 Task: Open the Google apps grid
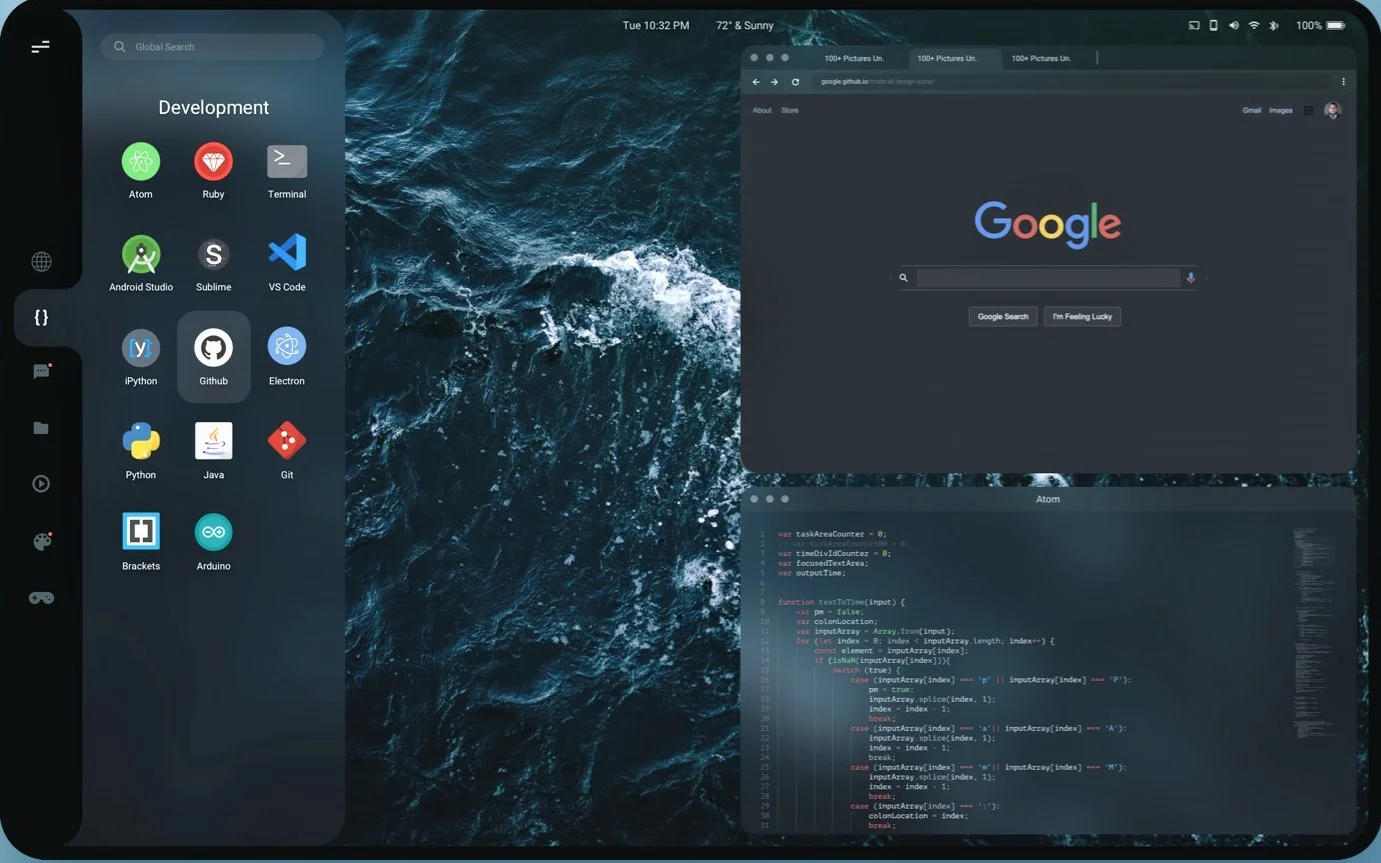pos(1308,111)
